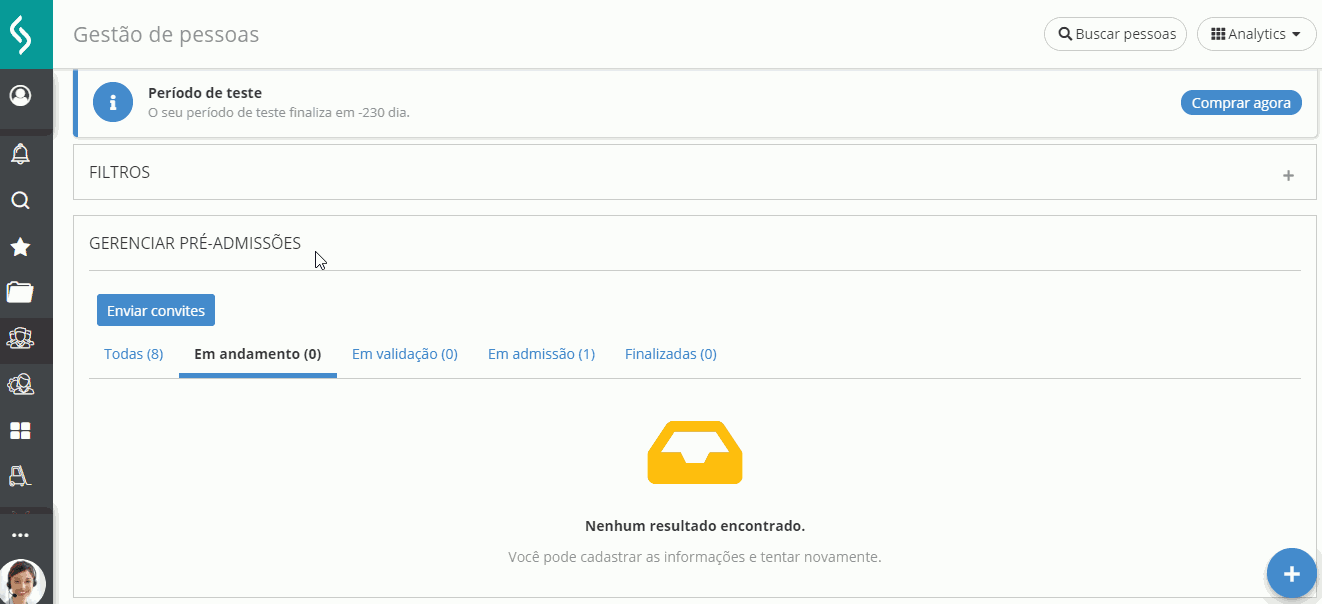Click the blue info icon in trial banner
Screen dimensions: 1322x604
[x=113, y=102]
